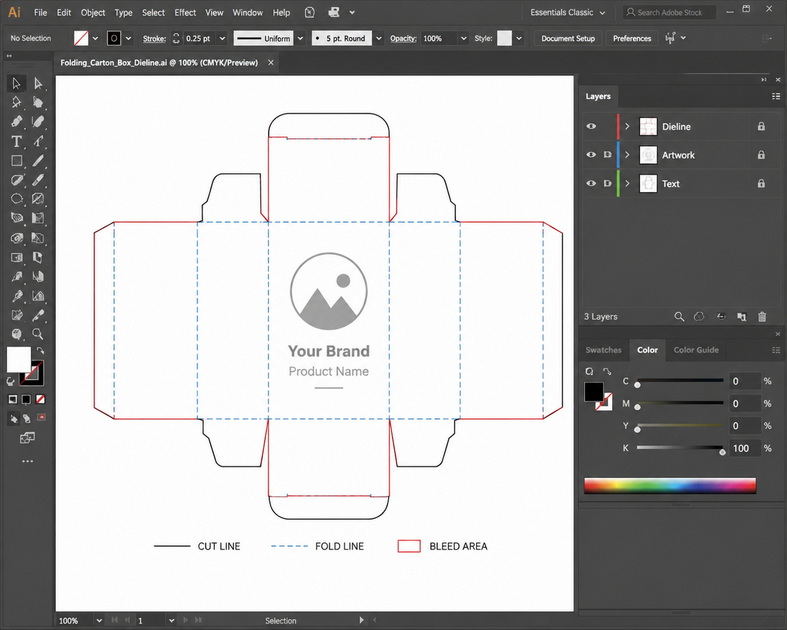787x630 pixels.
Task: Switch to the Swatches tab
Action: pos(603,350)
